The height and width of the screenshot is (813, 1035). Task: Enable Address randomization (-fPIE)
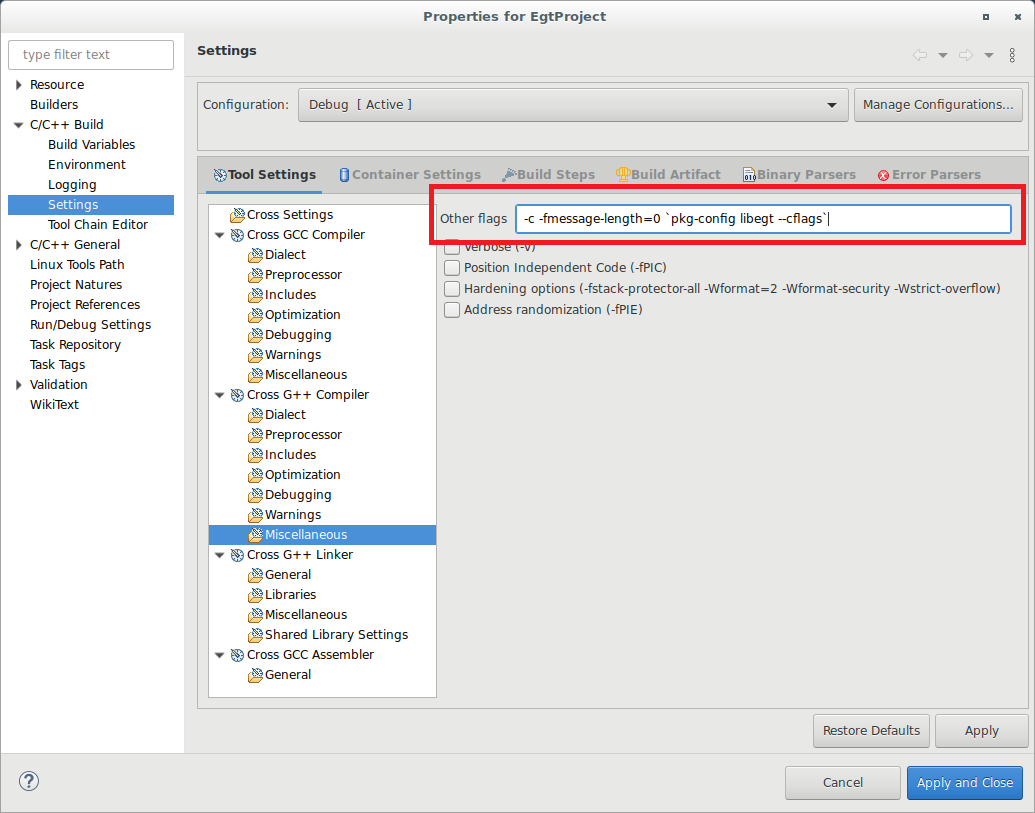point(452,310)
